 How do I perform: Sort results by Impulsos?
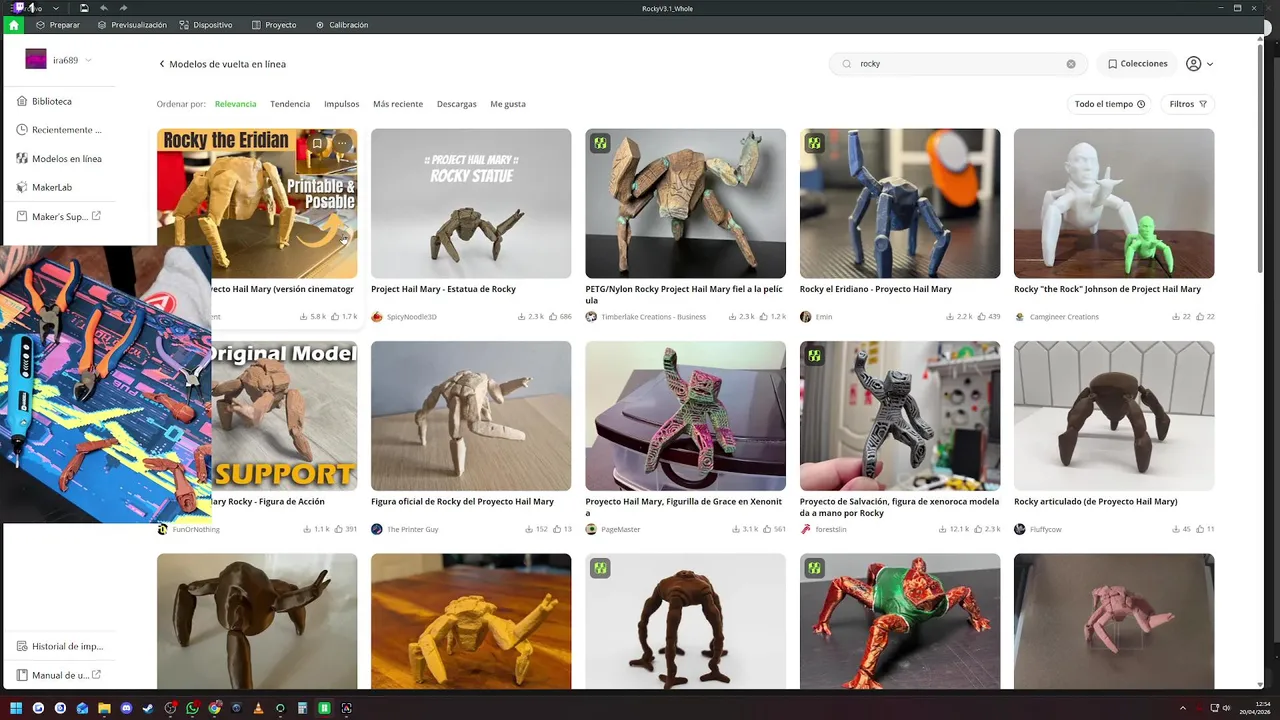click(x=342, y=104)
